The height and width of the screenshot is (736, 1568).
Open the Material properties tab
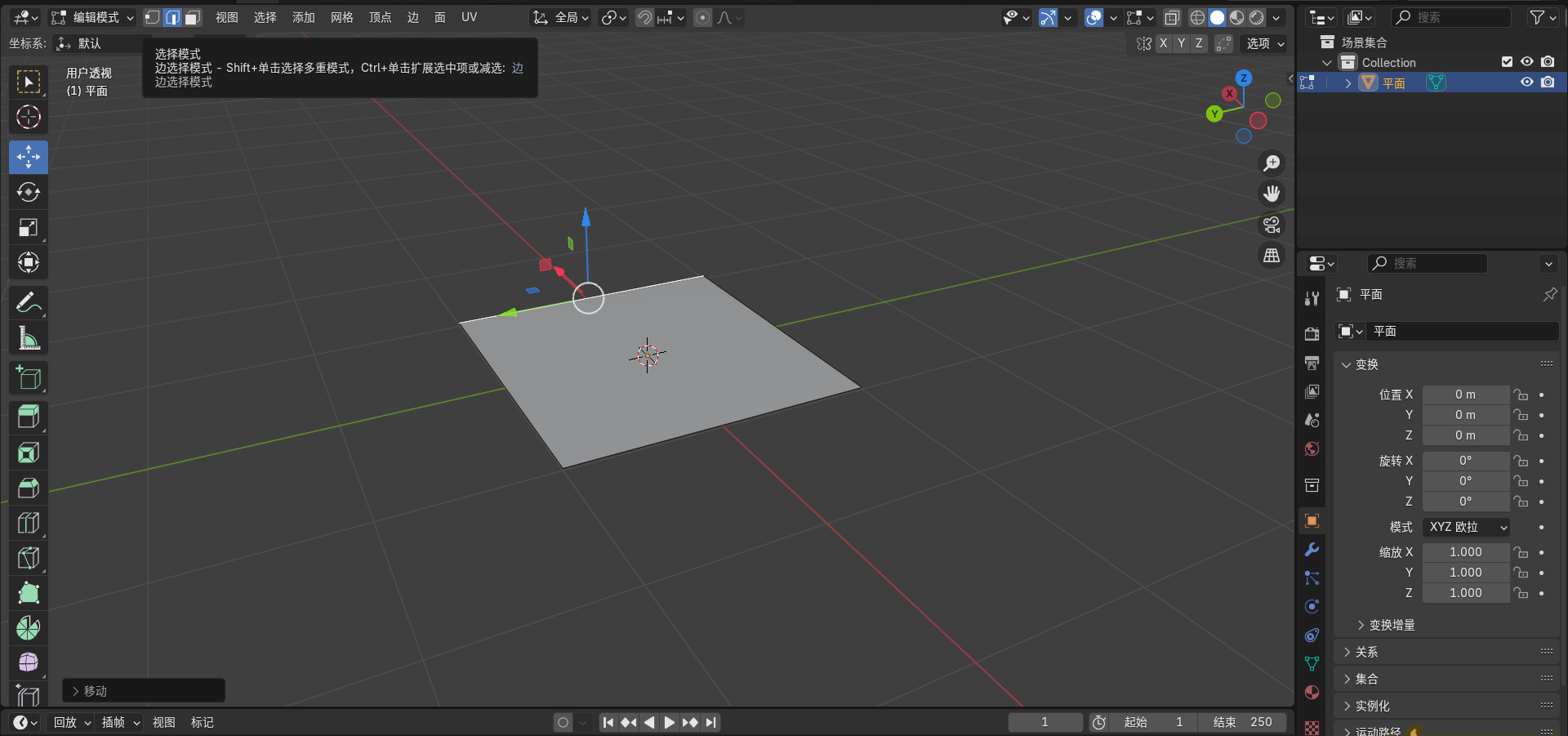coord(1312,693)
